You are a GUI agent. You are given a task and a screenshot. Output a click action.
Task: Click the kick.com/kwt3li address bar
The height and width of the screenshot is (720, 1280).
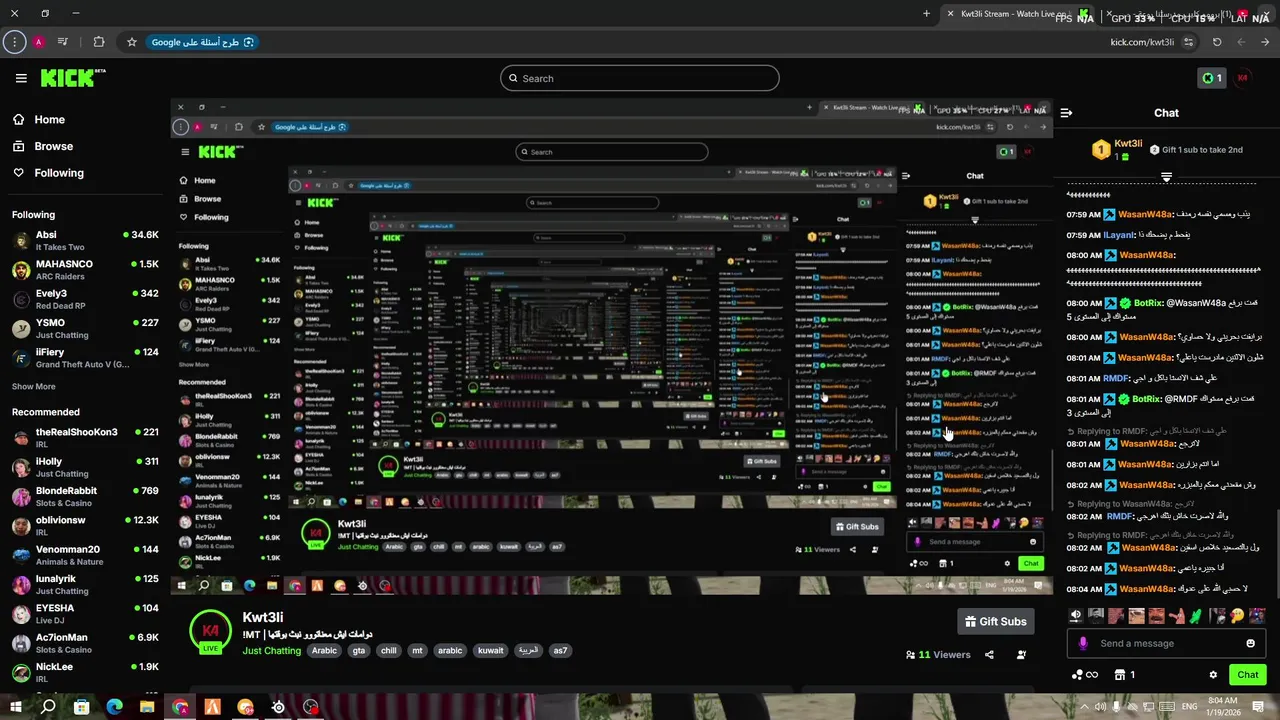[1142, 42]
